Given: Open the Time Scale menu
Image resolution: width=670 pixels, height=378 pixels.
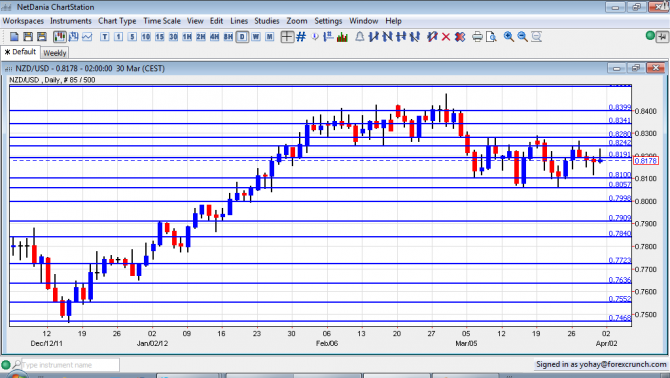Looking at the screenshot, I should [162, 21].
